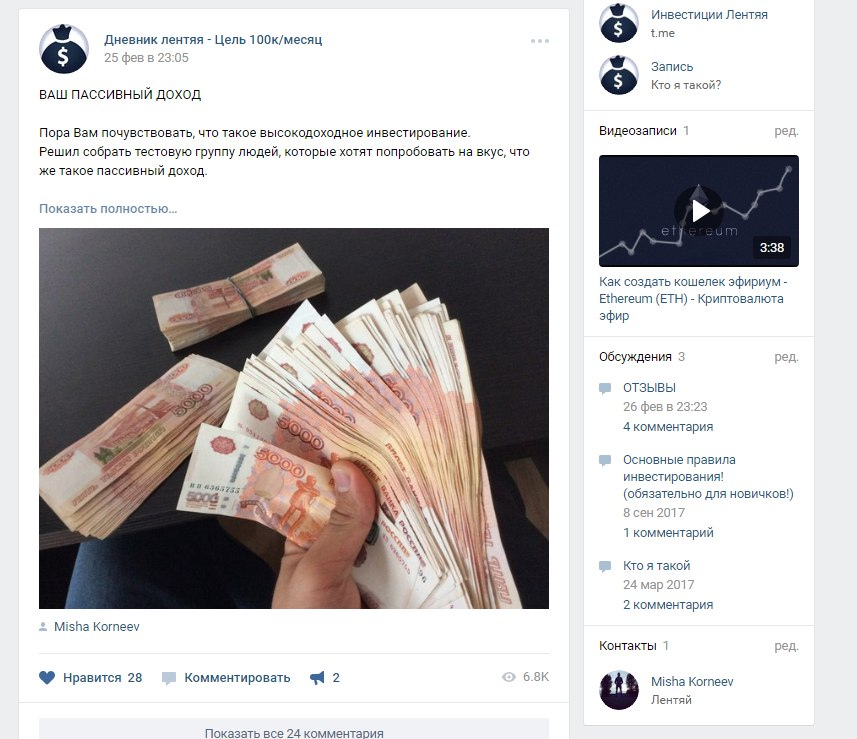Click the views eye icon

[509, 677]
